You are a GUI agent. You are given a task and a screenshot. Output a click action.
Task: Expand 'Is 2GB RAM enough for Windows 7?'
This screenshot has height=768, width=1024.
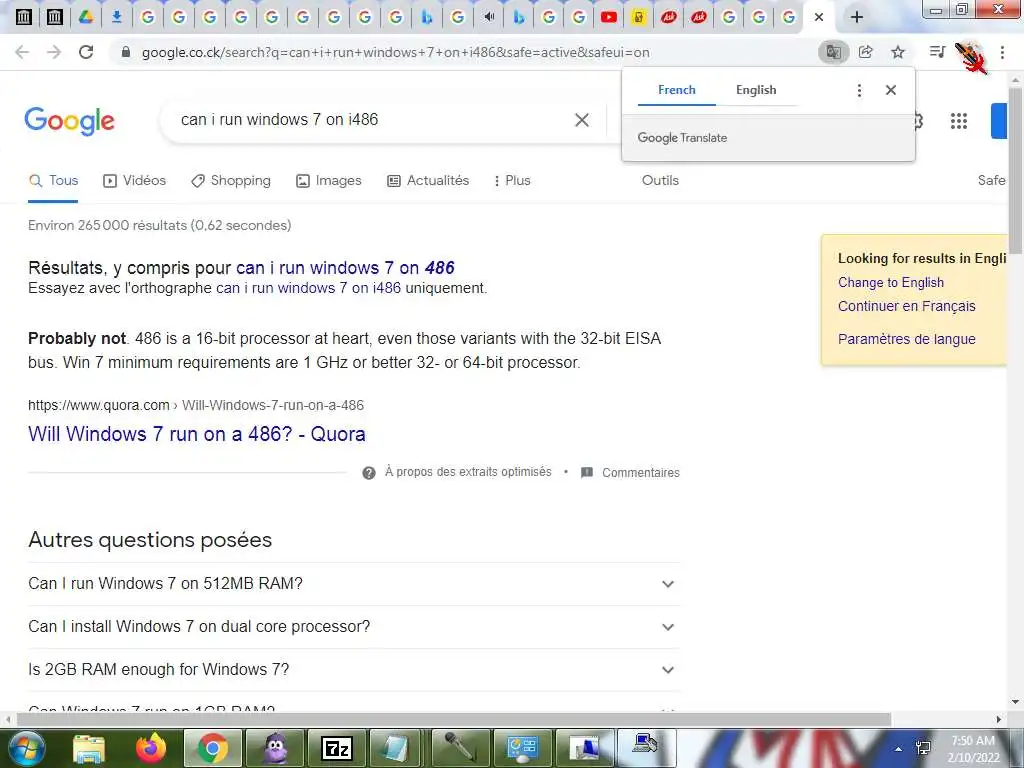[x=354, y=670]
